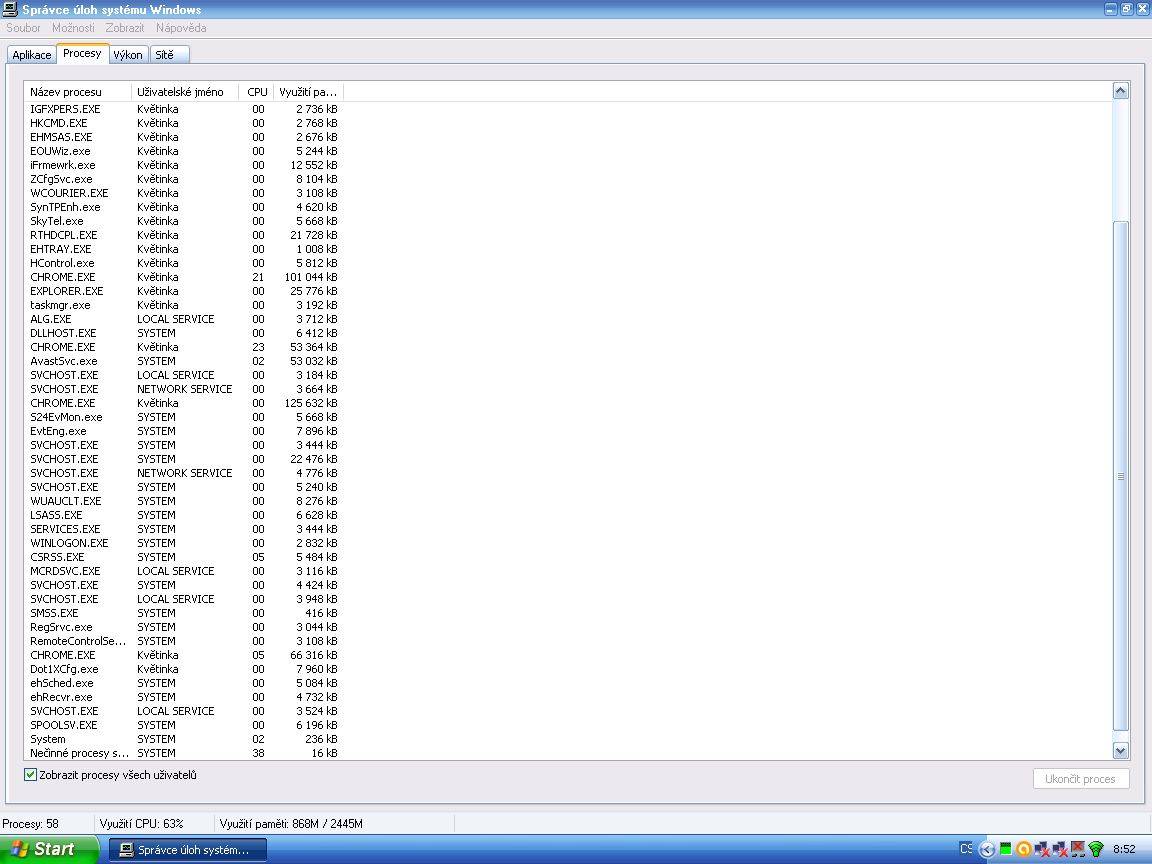Sort by the CPU column header
Image resolution: width=1152 pixels, height=864 pixels.
[x=256, y=92]
